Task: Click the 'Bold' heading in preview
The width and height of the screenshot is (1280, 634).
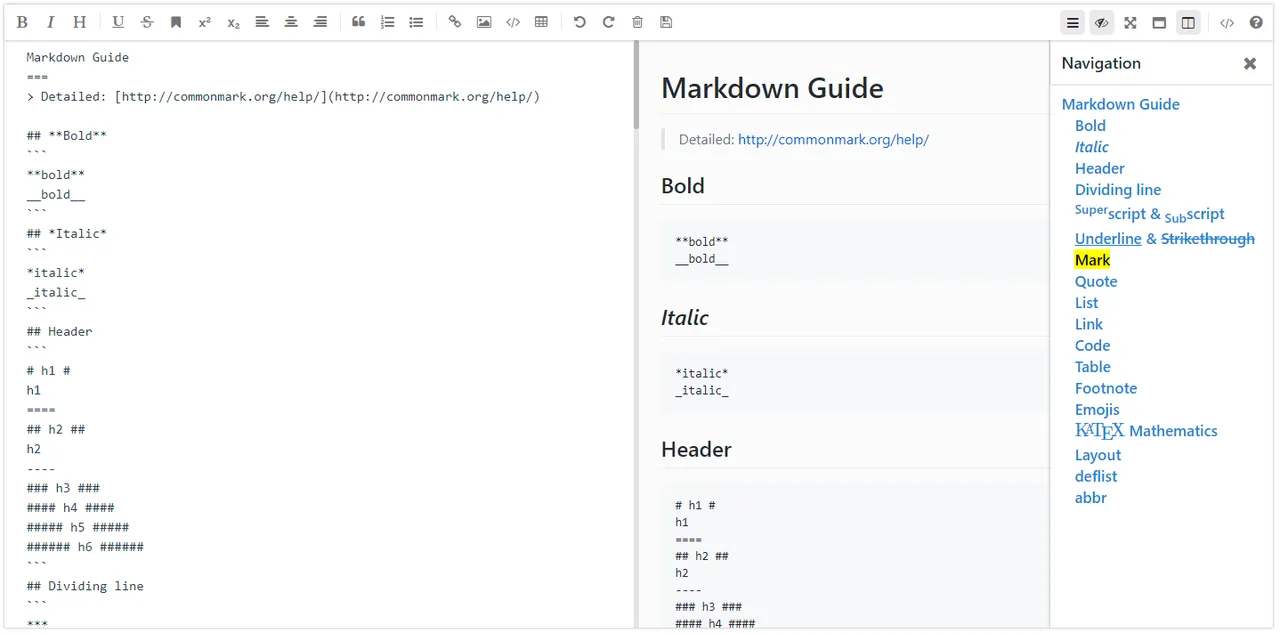Action: tap(682, 186)
